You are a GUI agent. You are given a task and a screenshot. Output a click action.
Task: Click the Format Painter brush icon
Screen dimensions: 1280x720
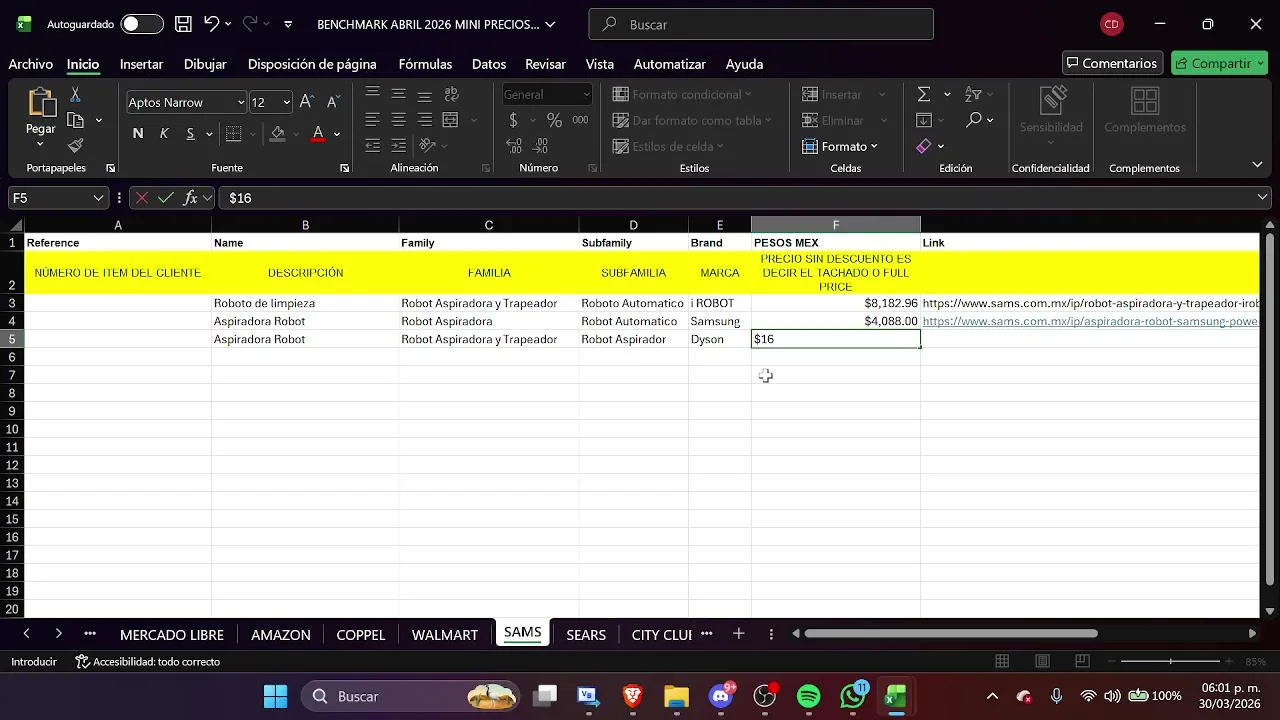tap(75, 146)
